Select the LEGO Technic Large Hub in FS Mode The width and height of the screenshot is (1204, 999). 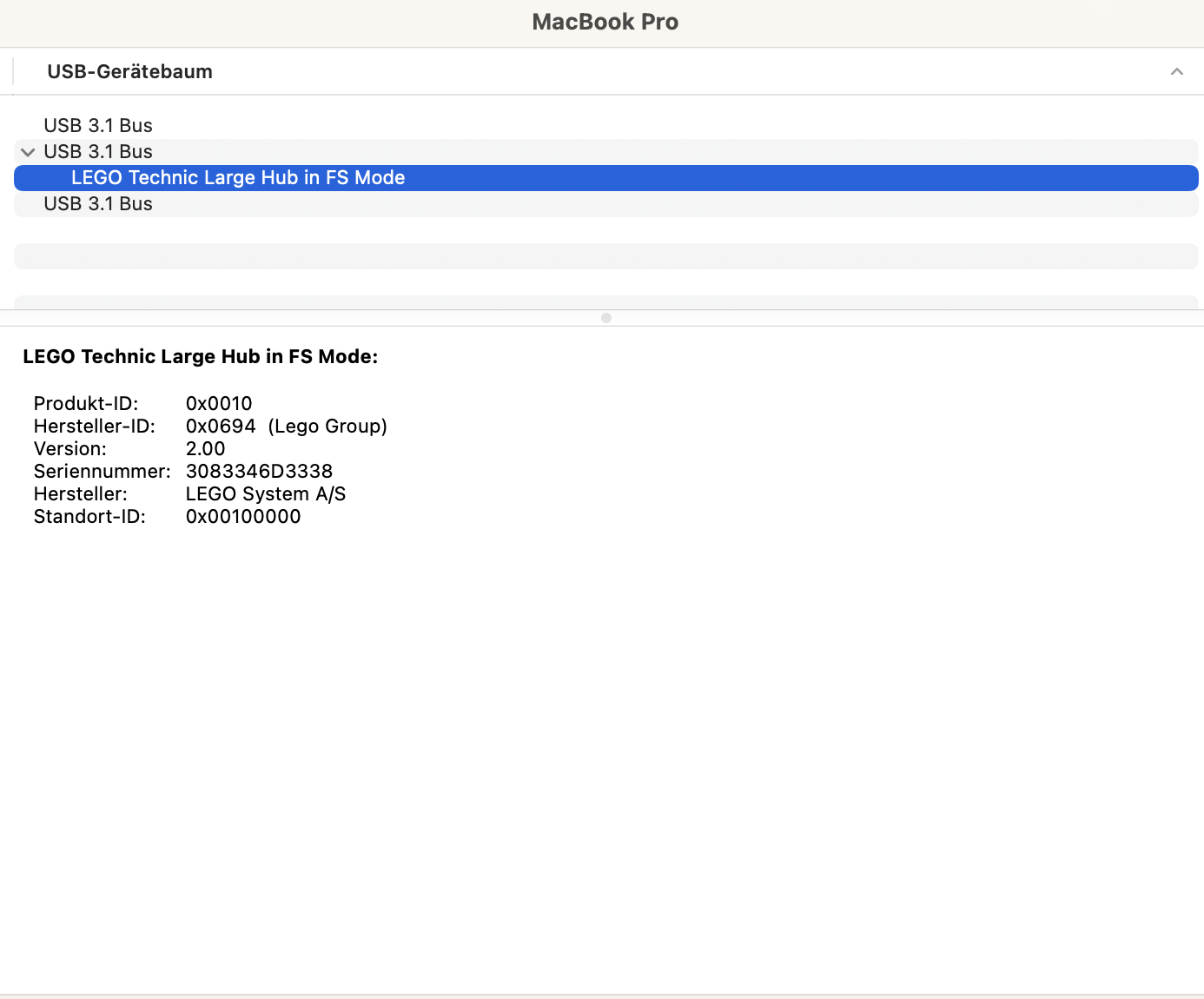click(237, 177)
